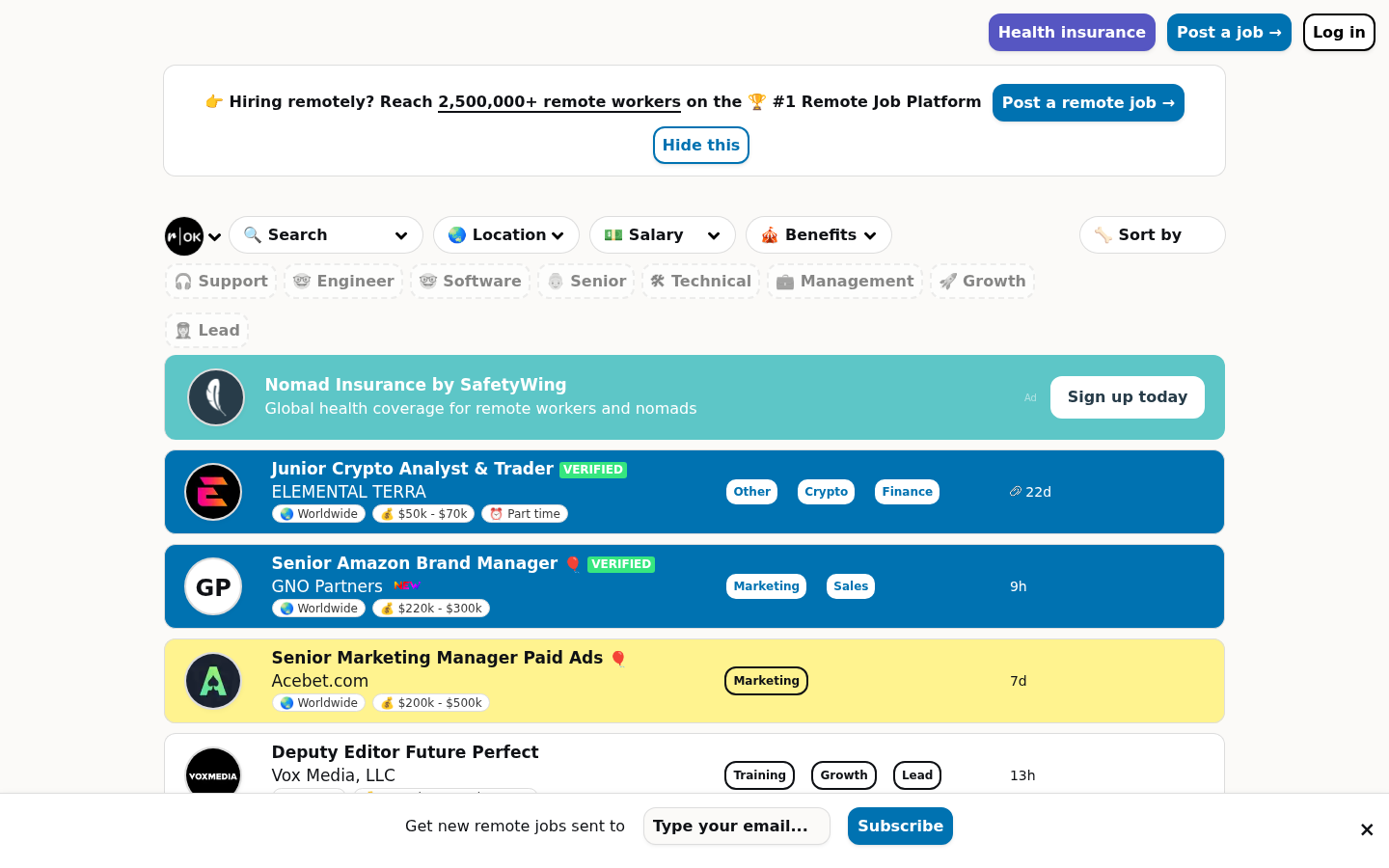Expand the Location dropdown
Screen dimensions: 1389x868
pyautogui.click(x=506, y=235)
